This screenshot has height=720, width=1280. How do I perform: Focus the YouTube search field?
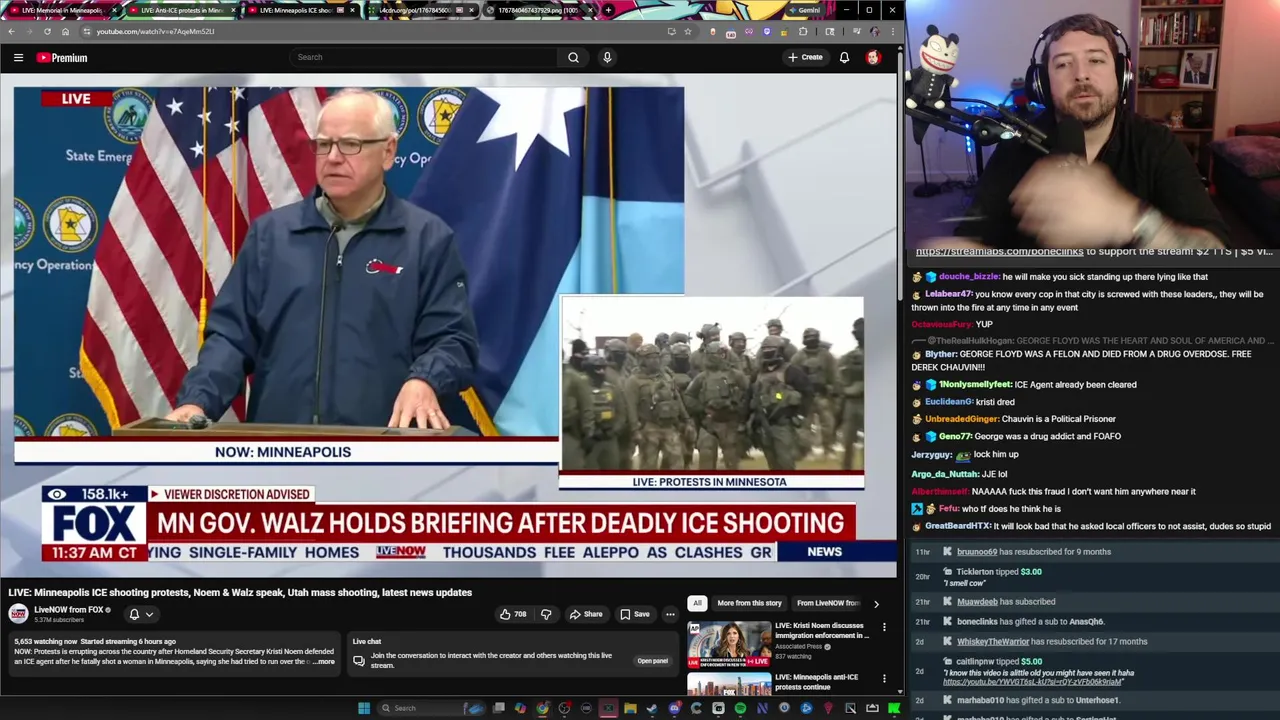click(423, 57)
